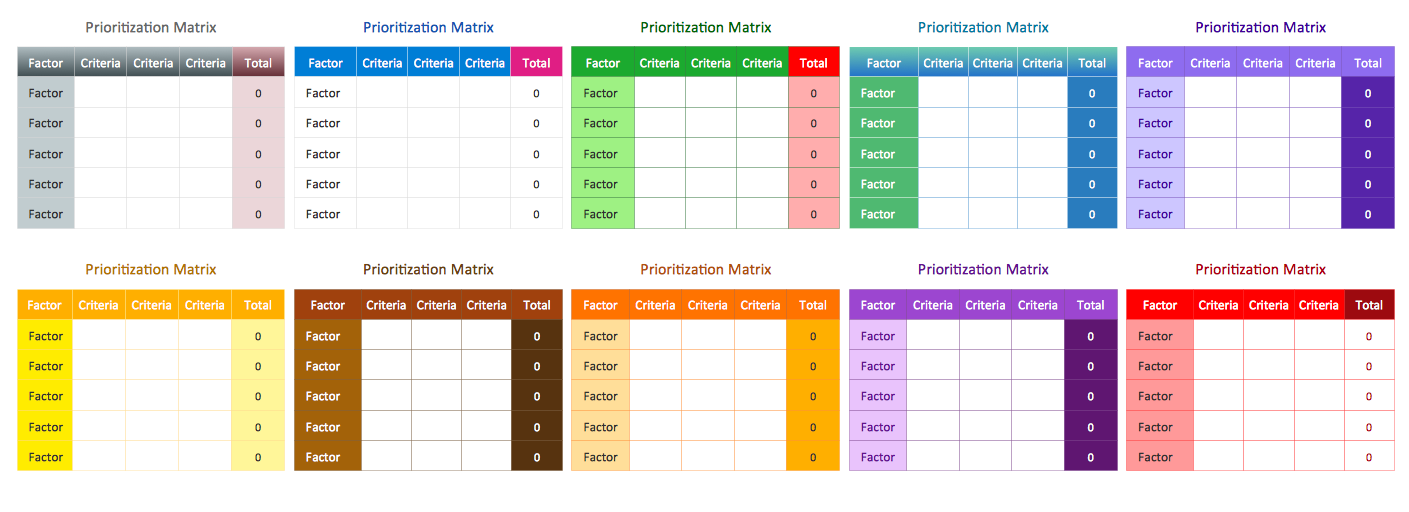
Task: Select the red Total header in green matrix
Action: point(813,63)
